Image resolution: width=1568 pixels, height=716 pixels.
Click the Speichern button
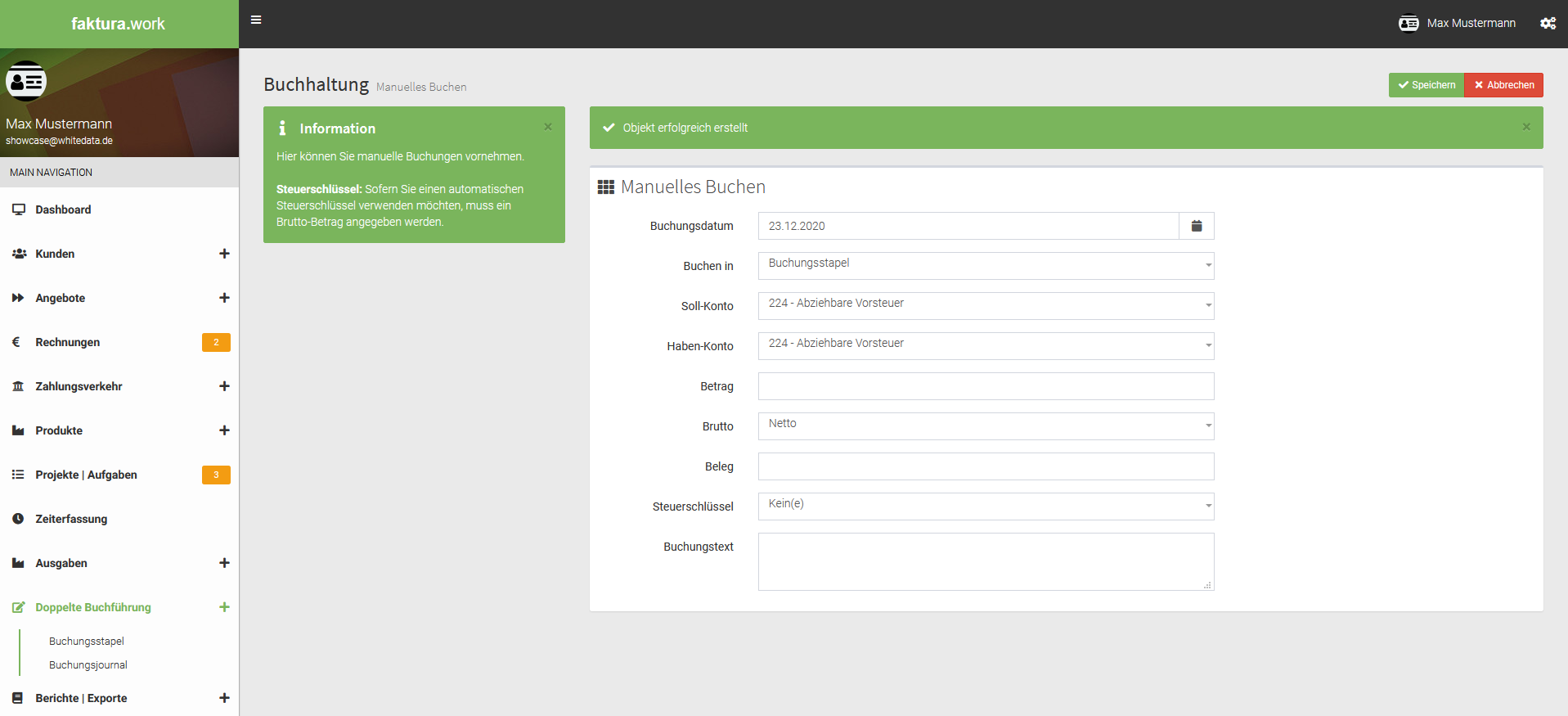tap(1426, 85)
